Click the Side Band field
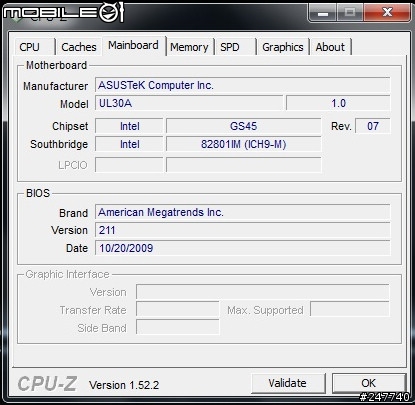Image resolution: width=415 pixels, height=405 pixels. (x=178, y=327)
